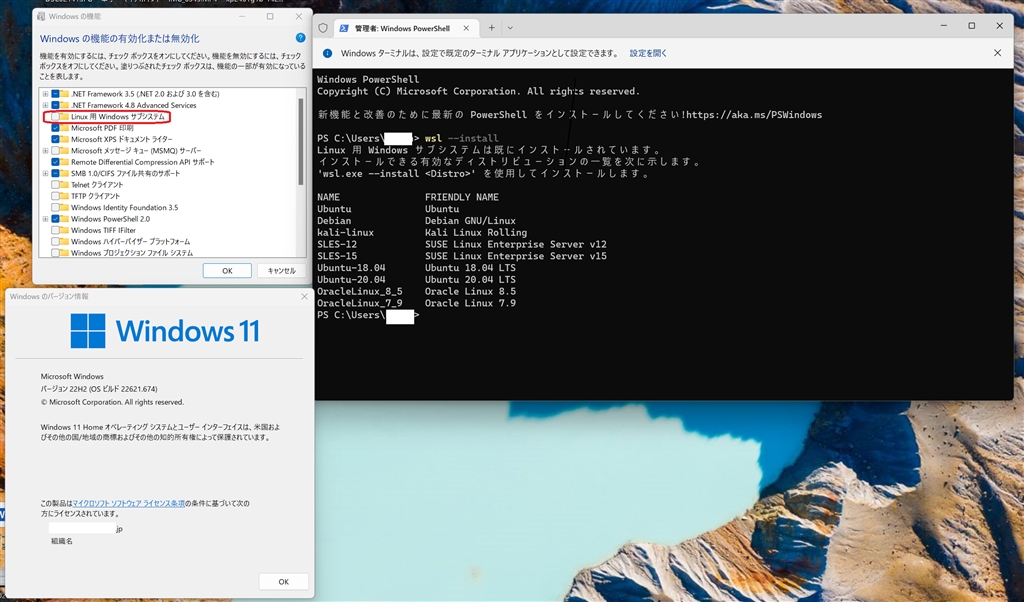1024x602 pixels.
Task: Click the 'wsl --install' command text
Action: [x=461, y=138]
